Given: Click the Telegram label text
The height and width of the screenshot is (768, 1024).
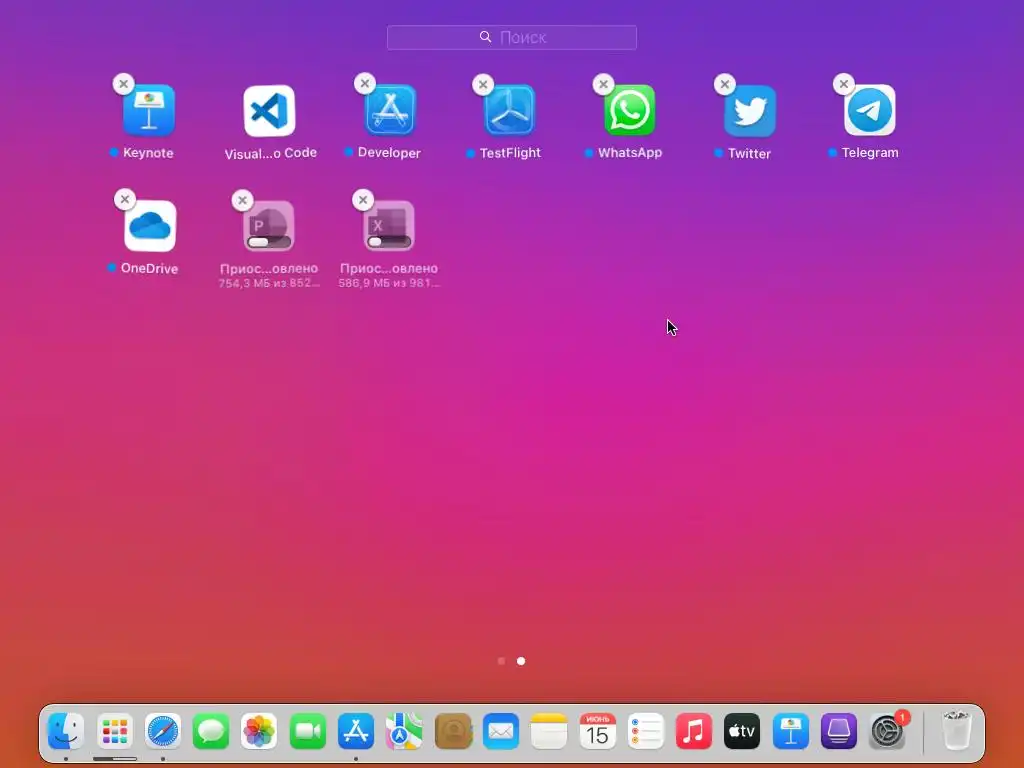Looking at the screenshot, I should [870, 153].
